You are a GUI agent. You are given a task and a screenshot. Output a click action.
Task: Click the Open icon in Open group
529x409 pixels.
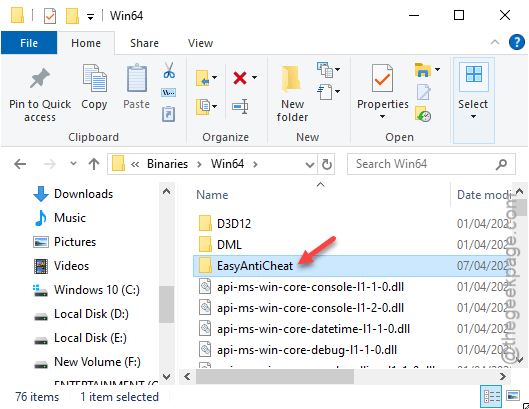coord(423,70)
